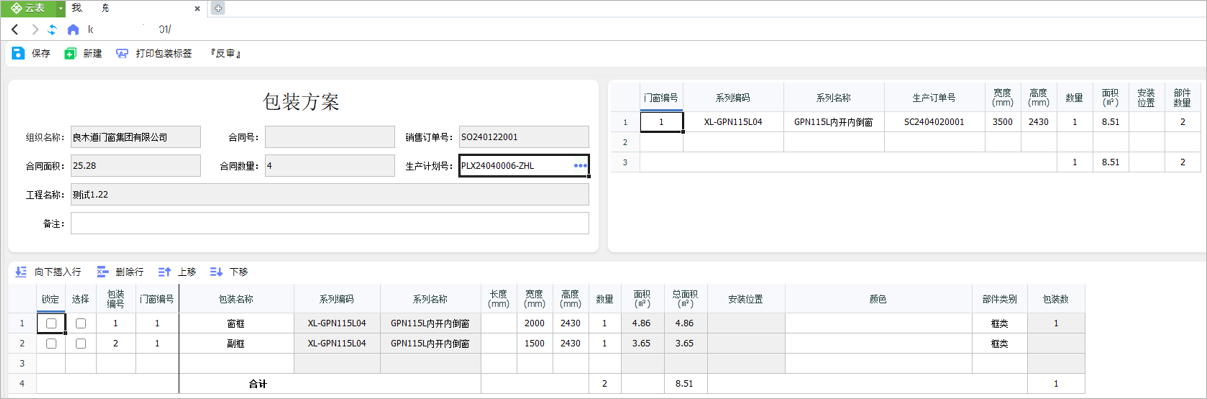Click the 合计 total row label
1207x399 pixels.
pyautogui.click(x=259, y=383)
